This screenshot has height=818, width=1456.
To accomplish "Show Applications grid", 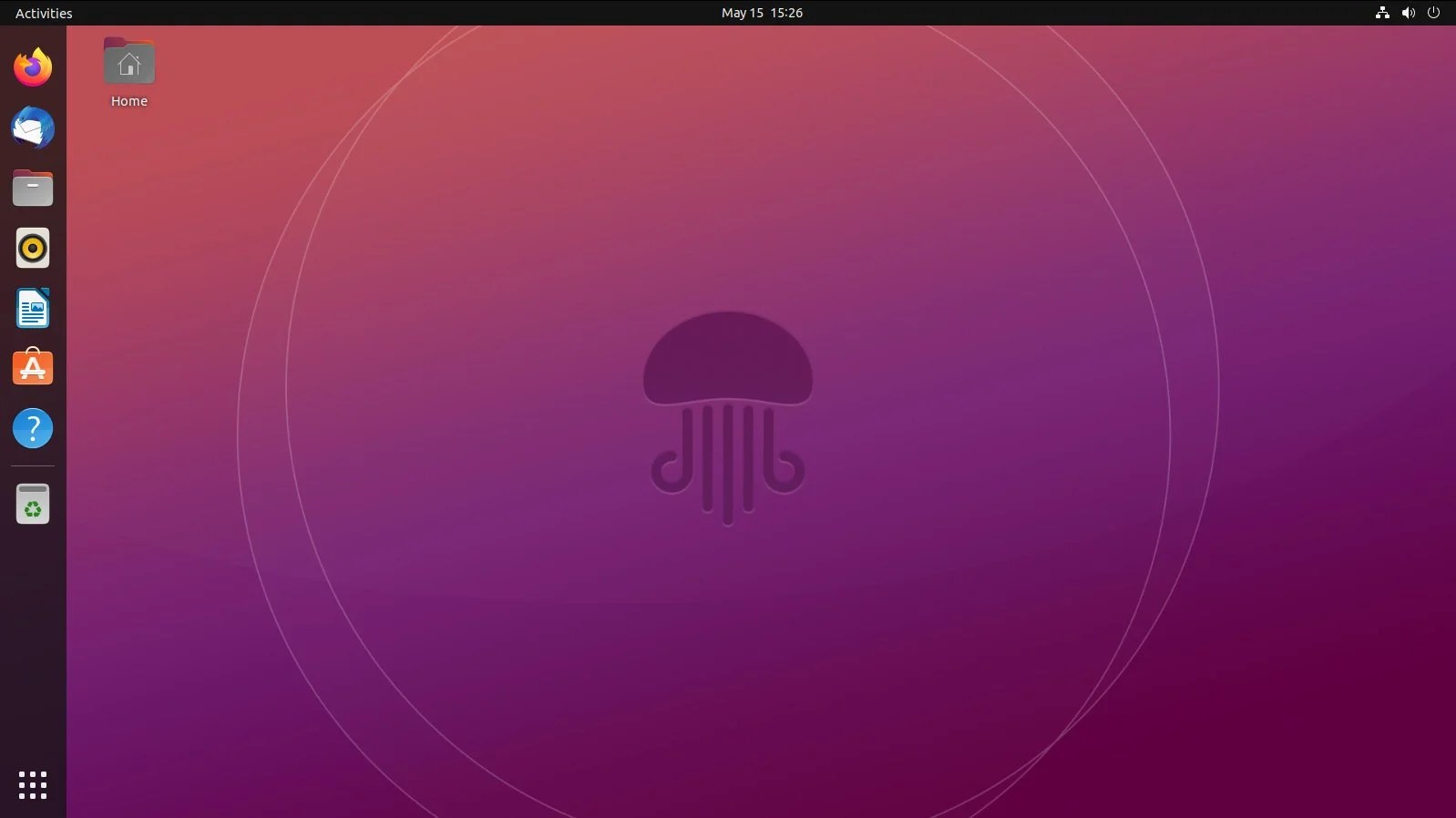I will pyautogui.click(x=33, y=784).
